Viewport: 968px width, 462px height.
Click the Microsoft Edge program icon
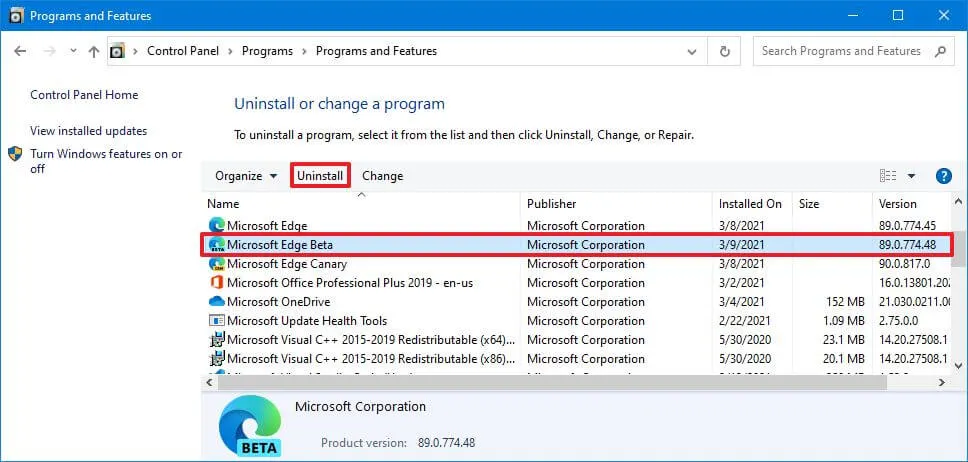pyautogui.click(x=216, y=226)
